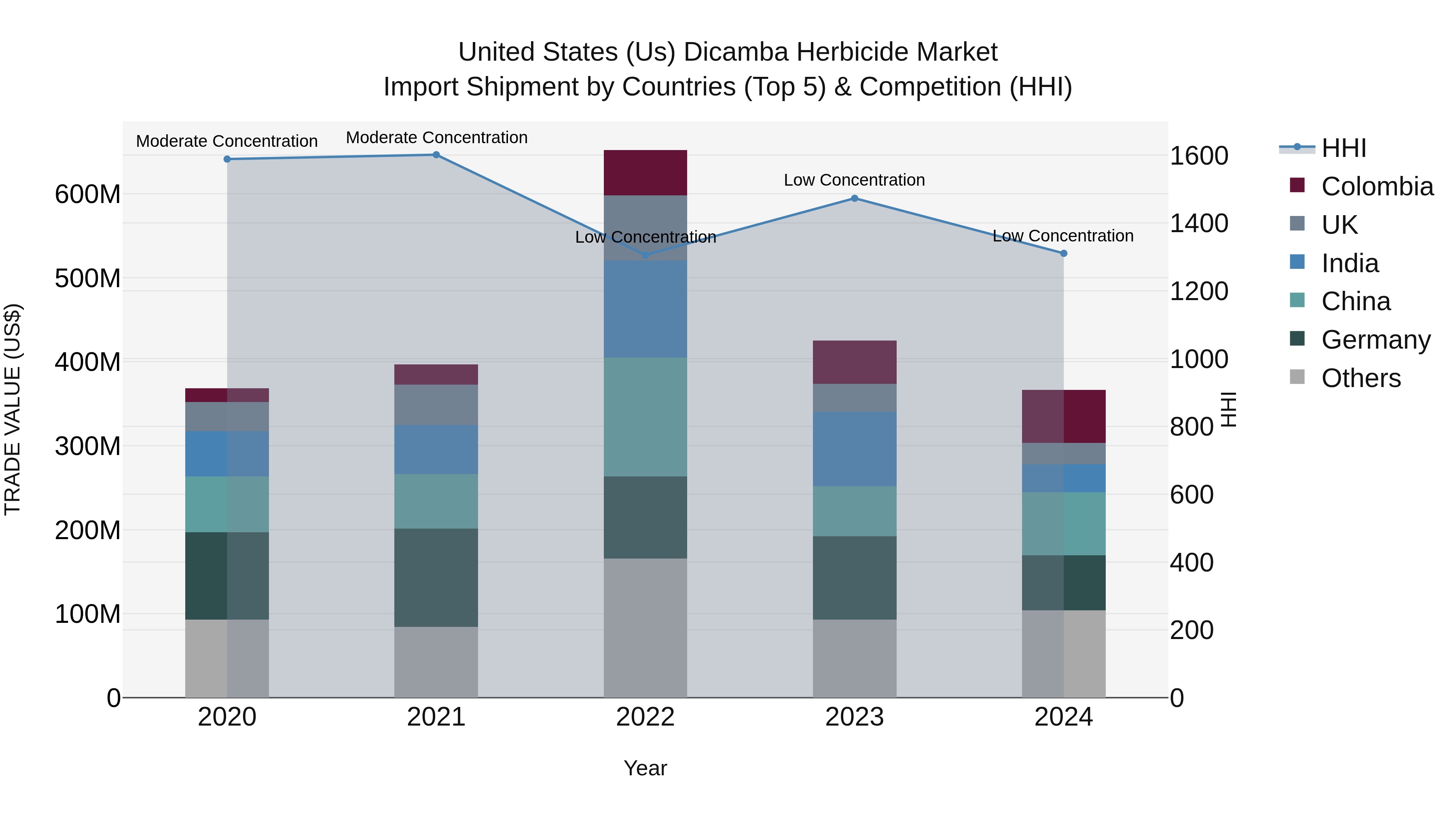This screenshot has height=819, width=1456.
Task: Click the Colombia maroon legend swatch
Action: (x=1297, y=185)
